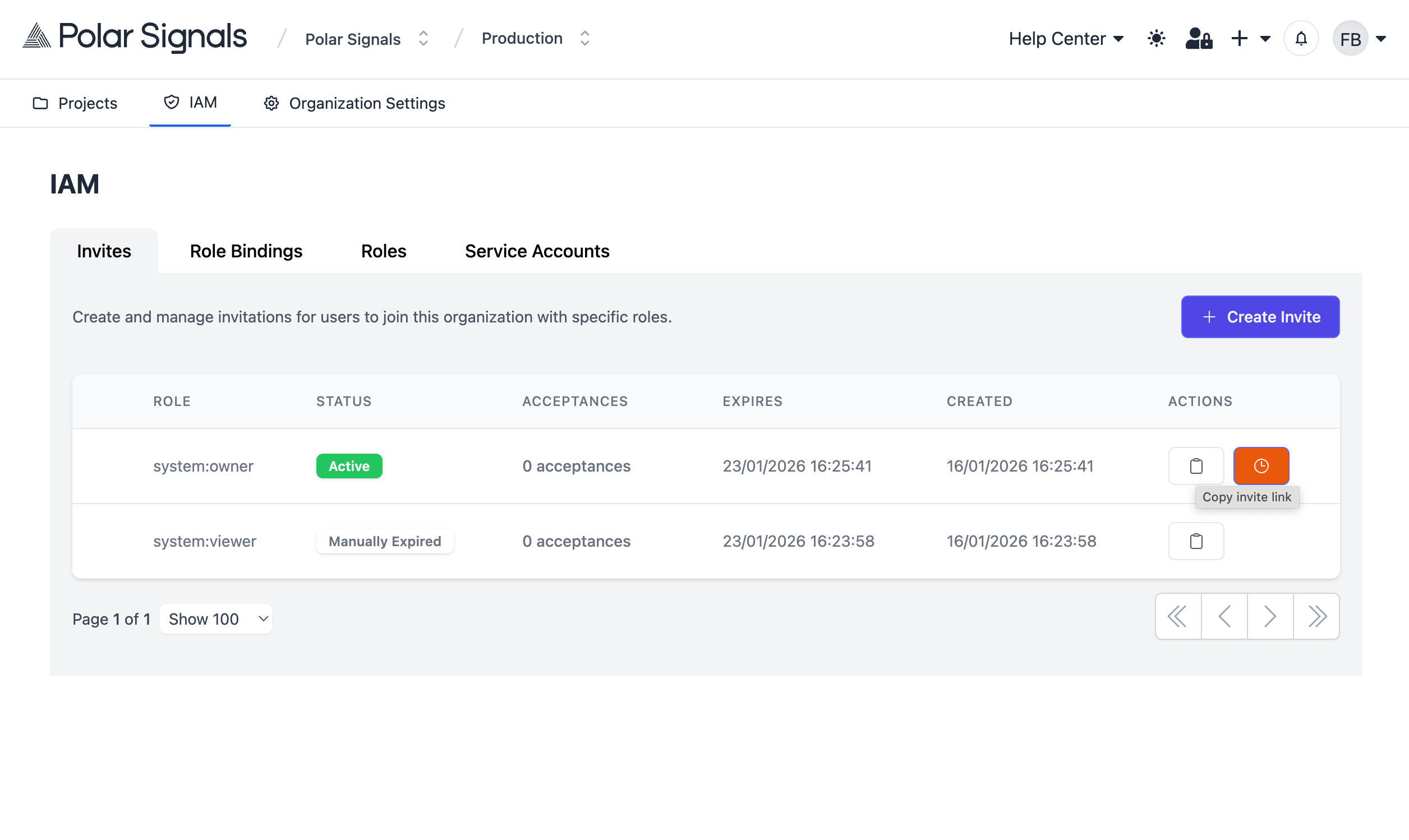Screen dimensions: 1409x840
Task: Open the user permissions icon in top bar
Action: [x=1199, y=39]
